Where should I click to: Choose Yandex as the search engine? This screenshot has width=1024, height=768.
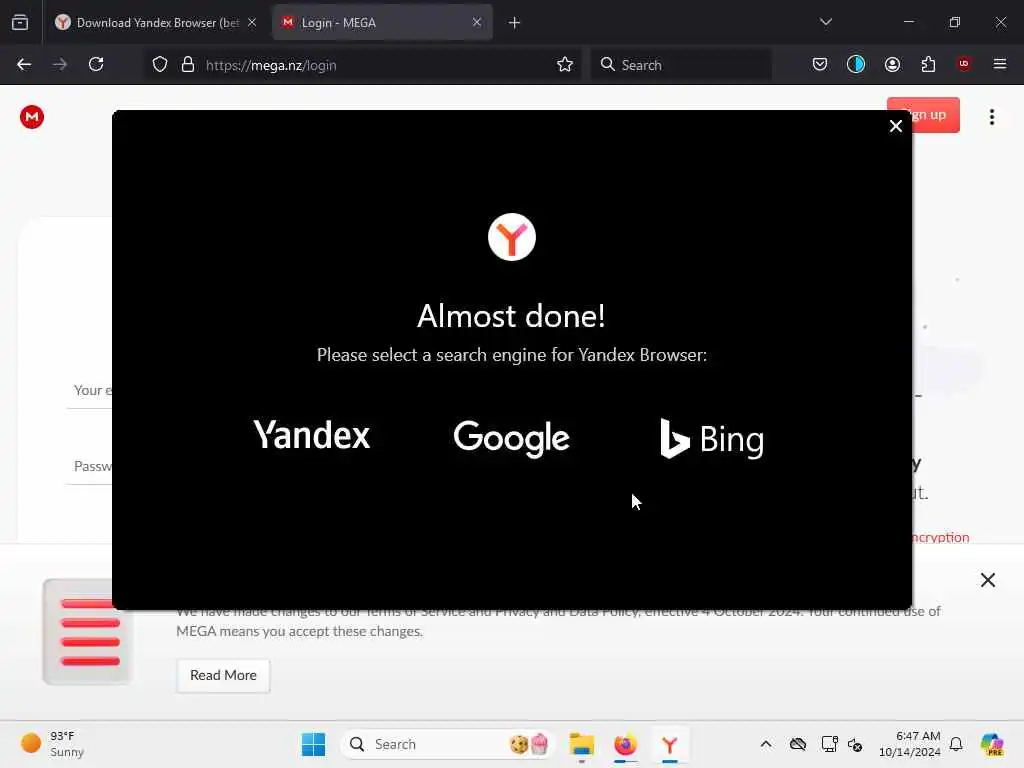pyautogui.click(x=312, y=435)
